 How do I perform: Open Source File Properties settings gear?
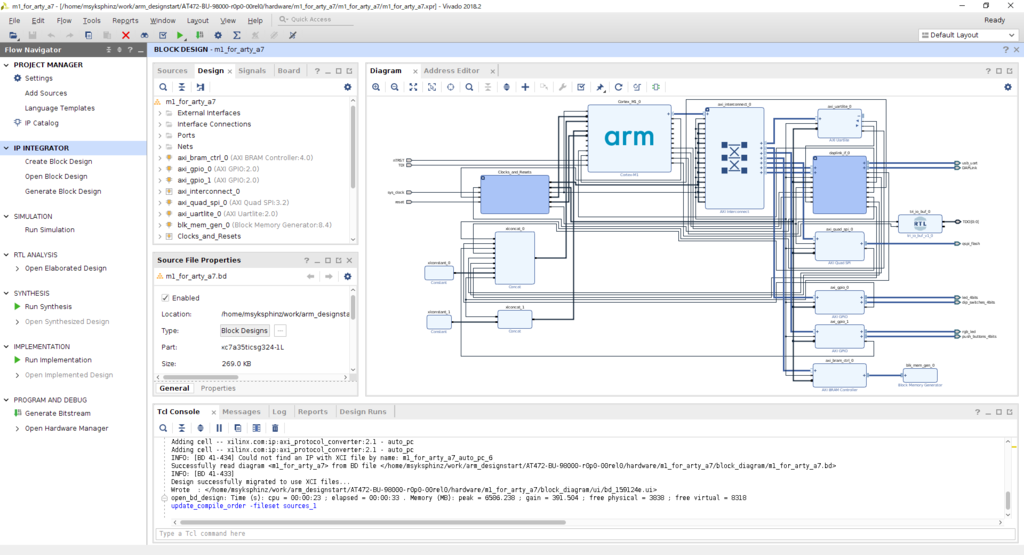click(x=347, y=276)
